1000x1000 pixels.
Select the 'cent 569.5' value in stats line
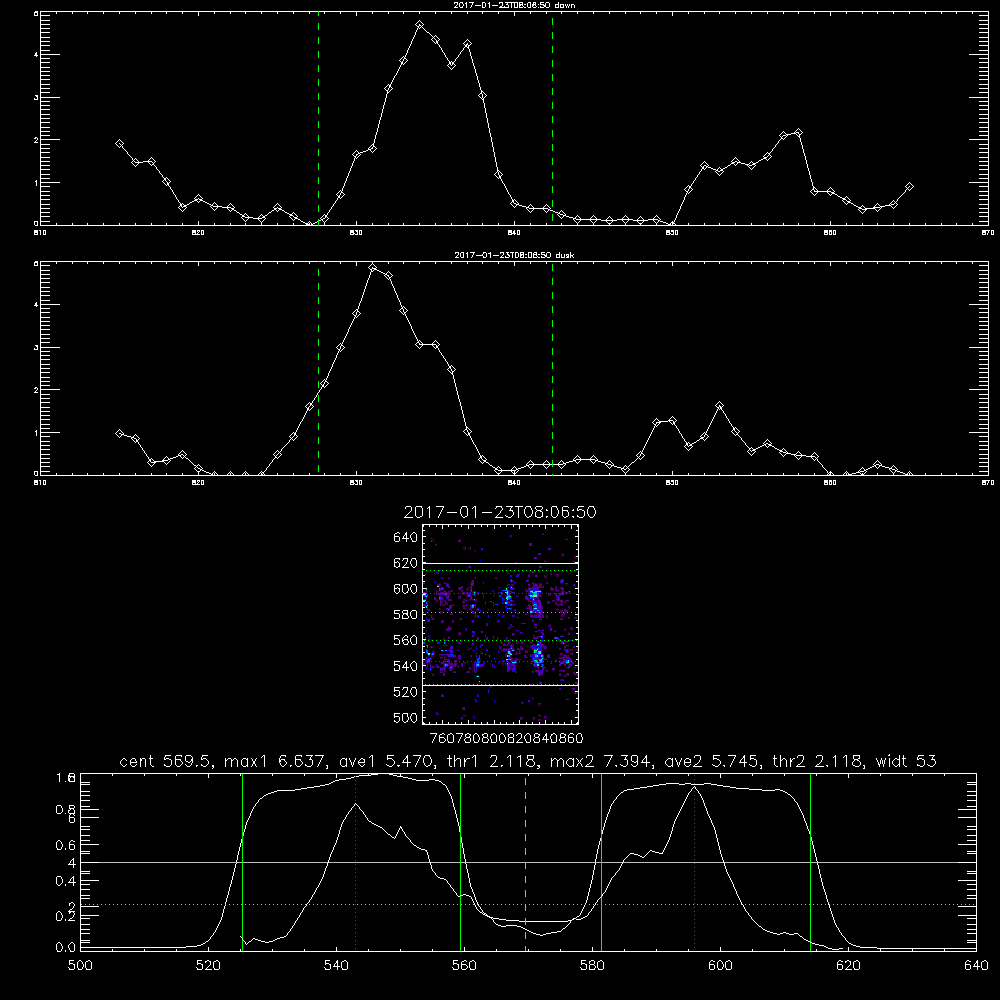coord(168,761)
